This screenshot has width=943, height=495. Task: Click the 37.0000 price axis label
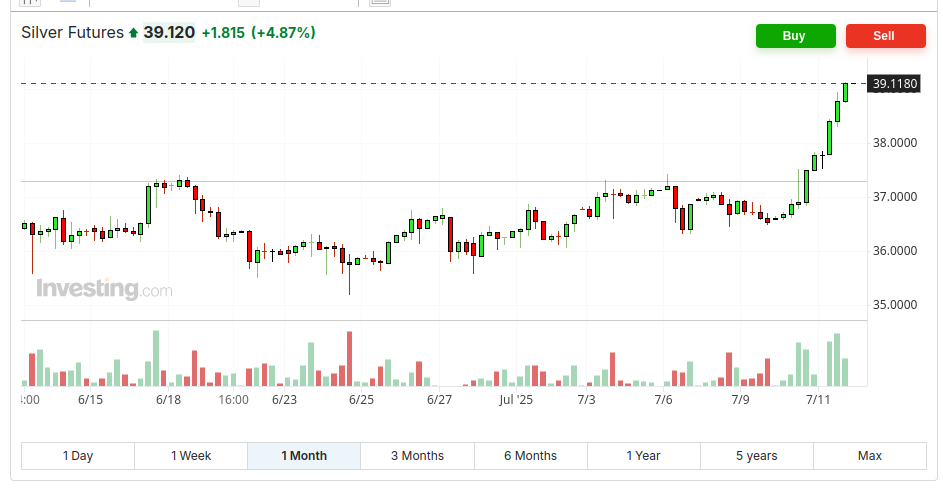tap(895, 197)
